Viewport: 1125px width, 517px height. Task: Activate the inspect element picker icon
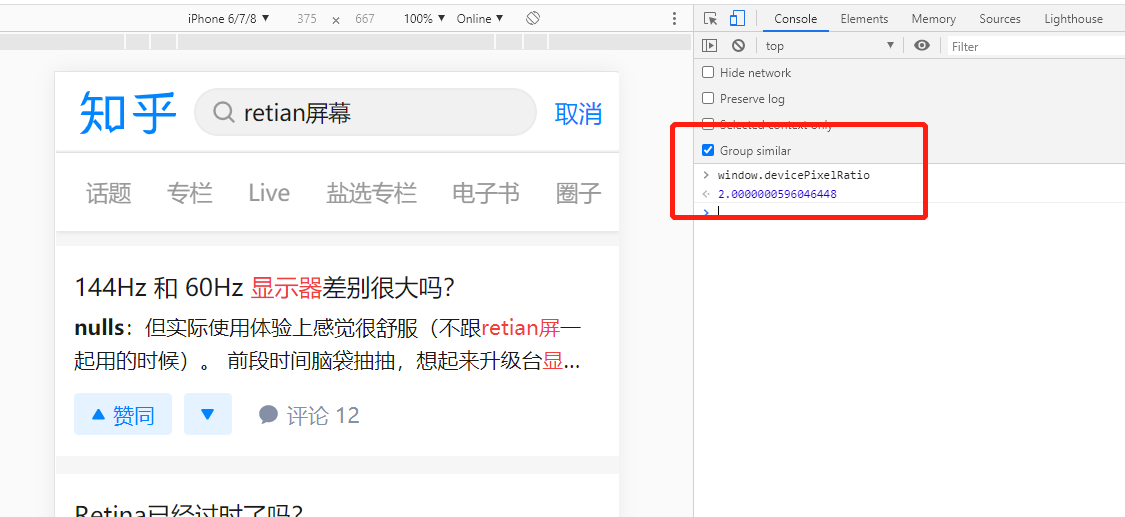(x=710, y=19)
